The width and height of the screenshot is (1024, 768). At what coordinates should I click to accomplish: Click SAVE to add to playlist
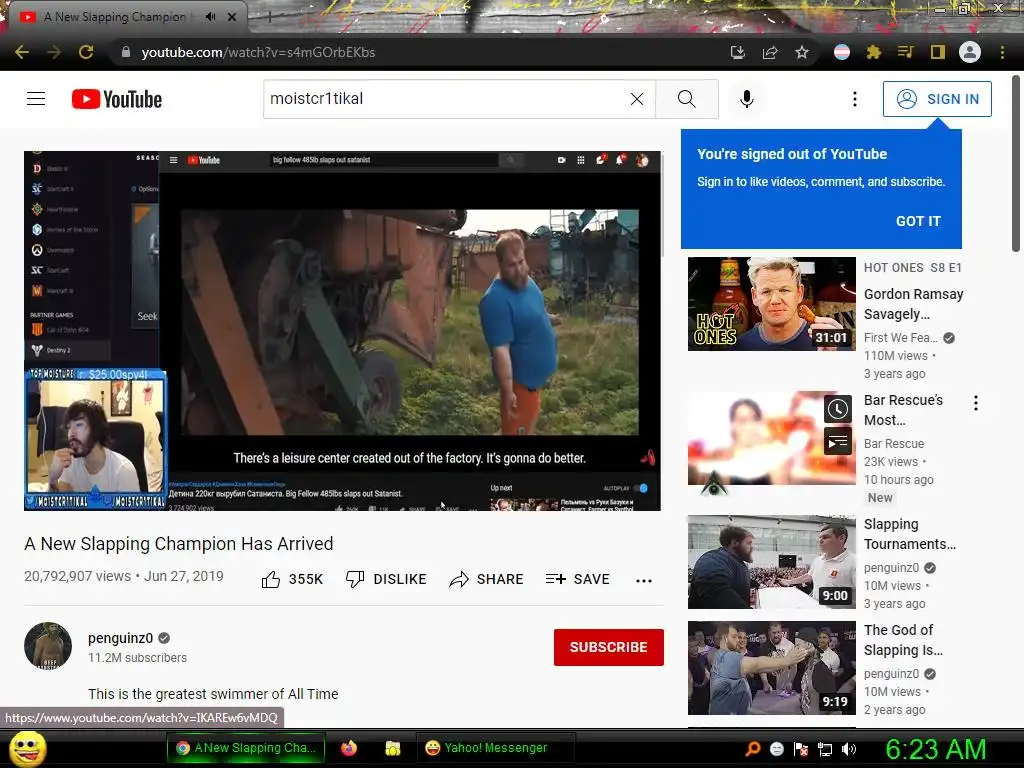click(x=577, y=579)
